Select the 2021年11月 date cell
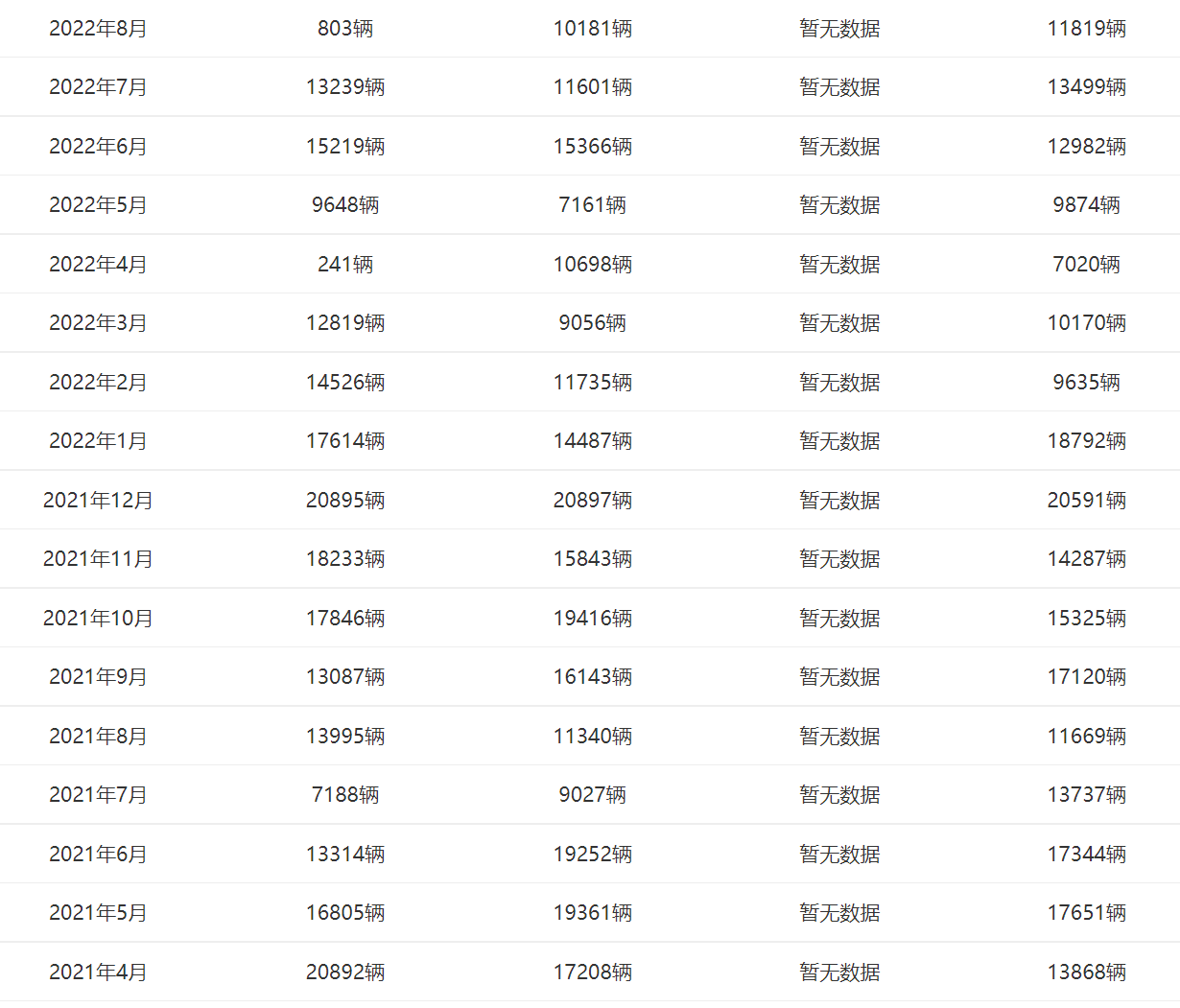The width and height of the screenshot is (1180, 1008). coord(98,559)
